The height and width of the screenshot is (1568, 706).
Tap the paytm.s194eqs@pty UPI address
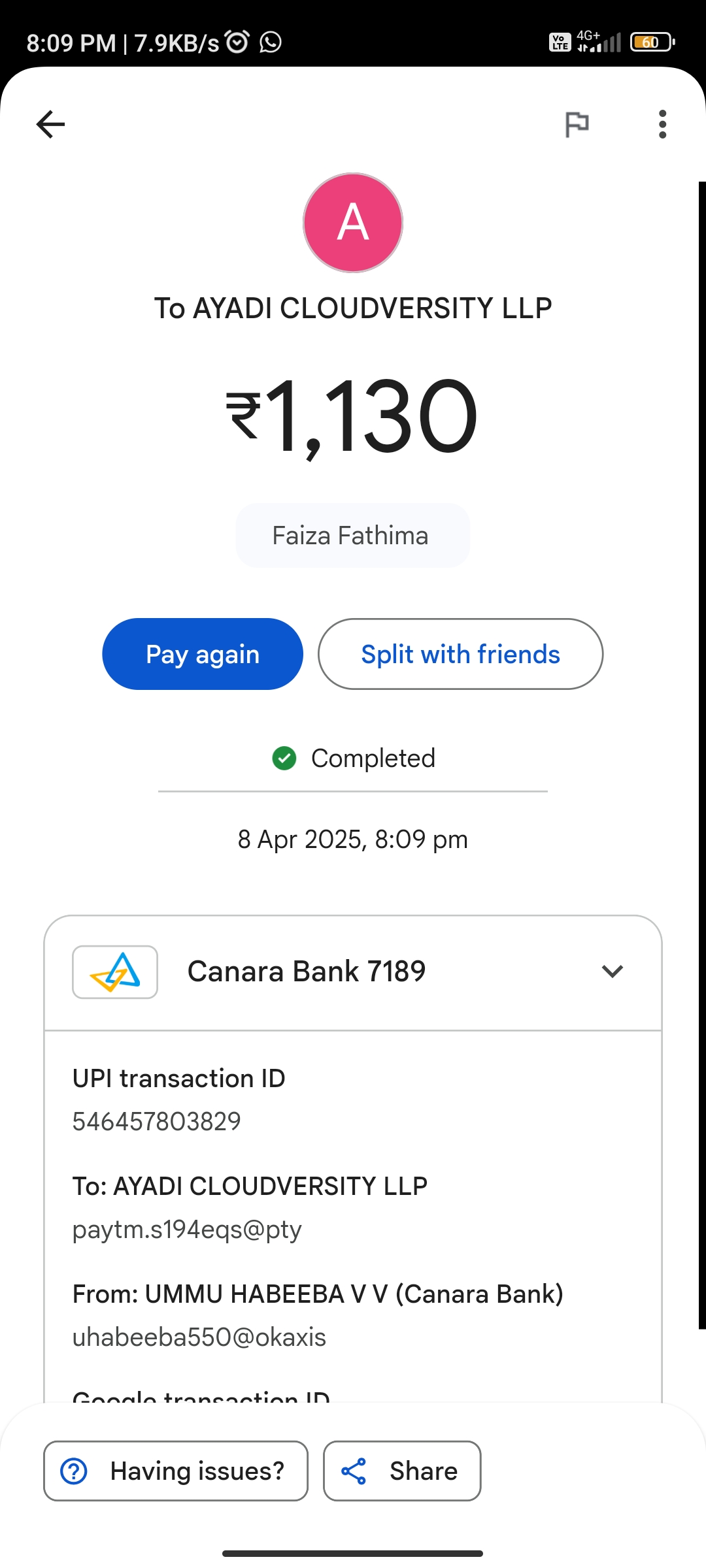(187, 1230)
